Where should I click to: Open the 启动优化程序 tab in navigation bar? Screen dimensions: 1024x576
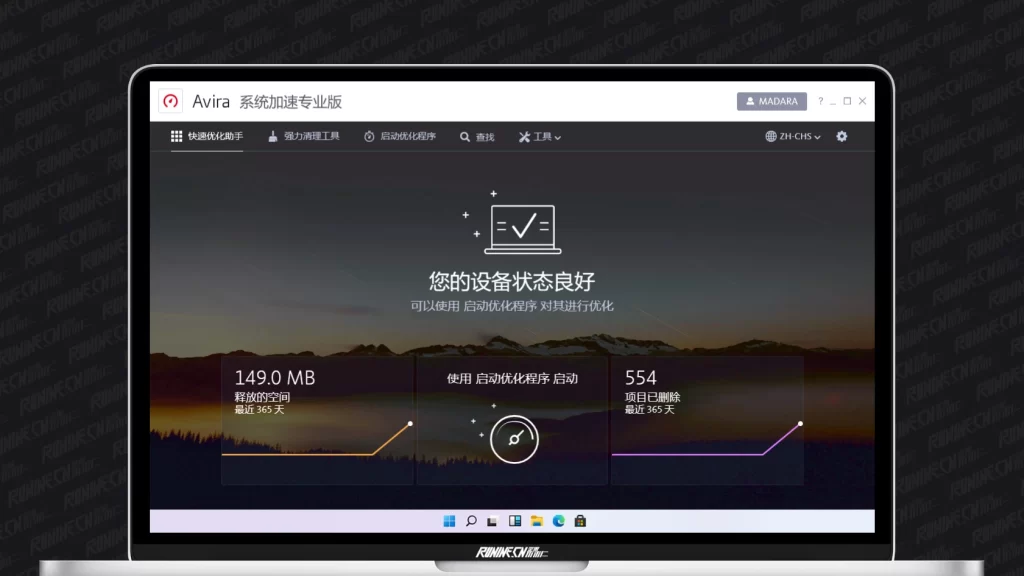[399, 136]
